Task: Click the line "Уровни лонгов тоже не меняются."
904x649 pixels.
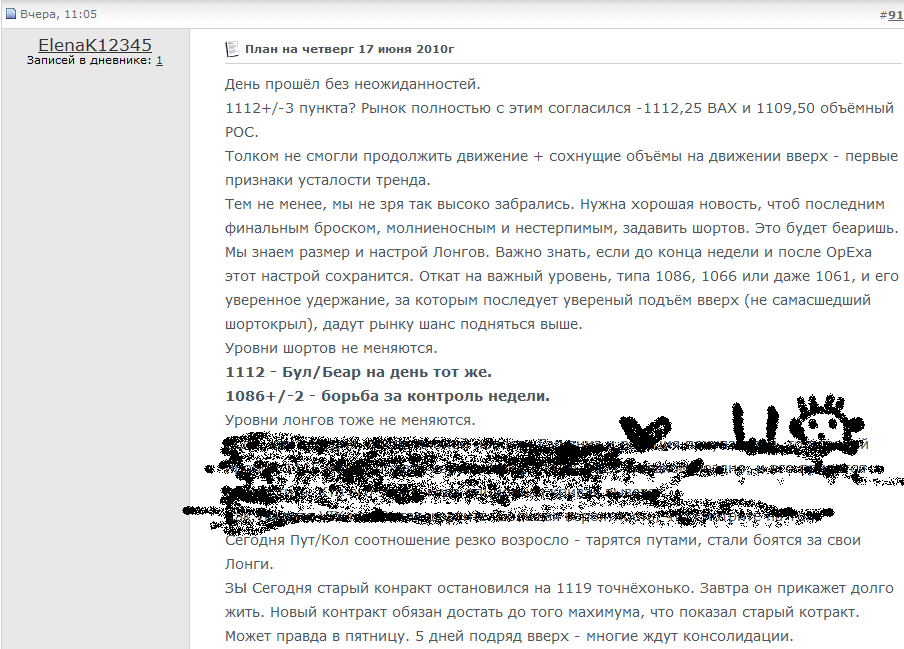Action: [349, 420]
